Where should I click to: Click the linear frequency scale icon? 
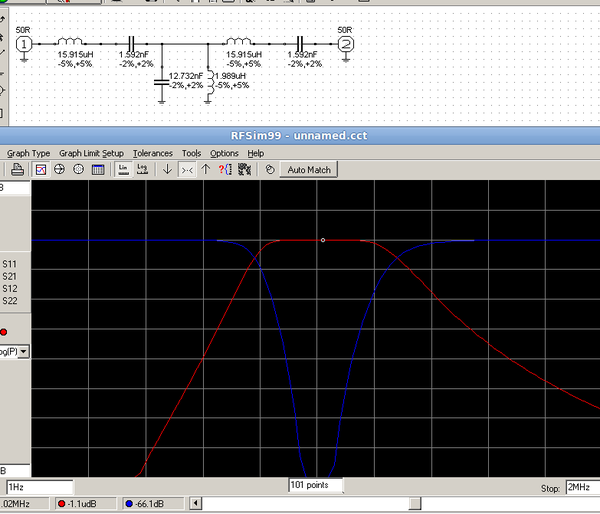[x=123, y=170]
